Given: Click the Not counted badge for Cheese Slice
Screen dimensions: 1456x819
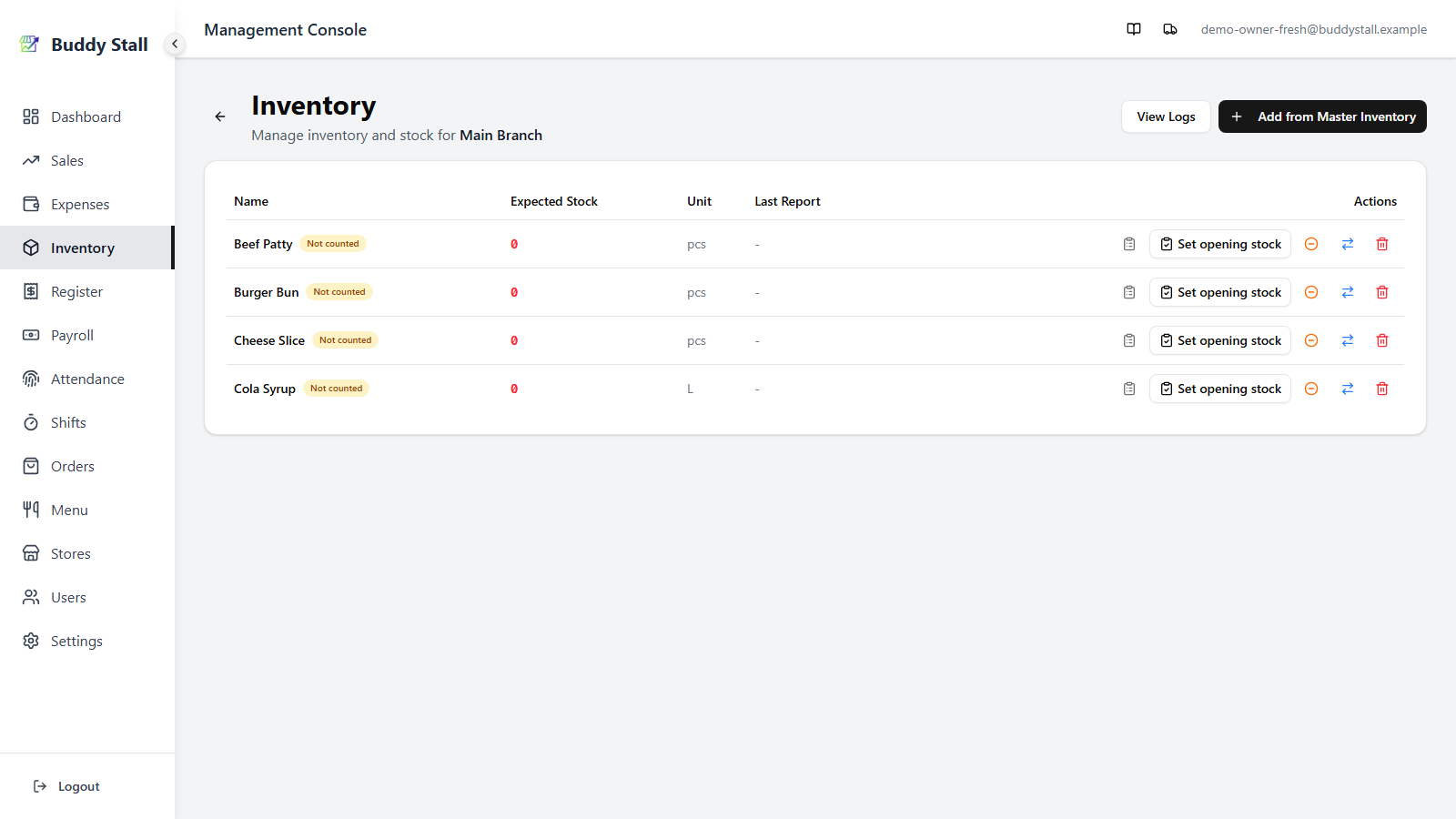Looking at the screenshot, I should click(x=346, y=340).
